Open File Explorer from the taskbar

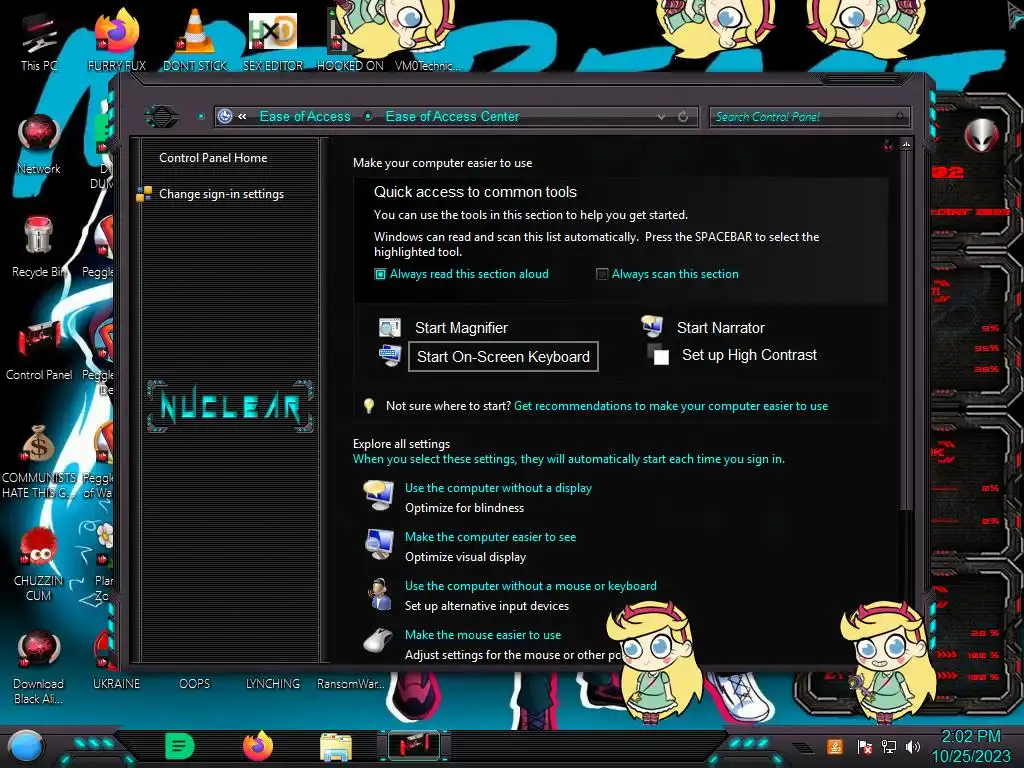(336, 746)
